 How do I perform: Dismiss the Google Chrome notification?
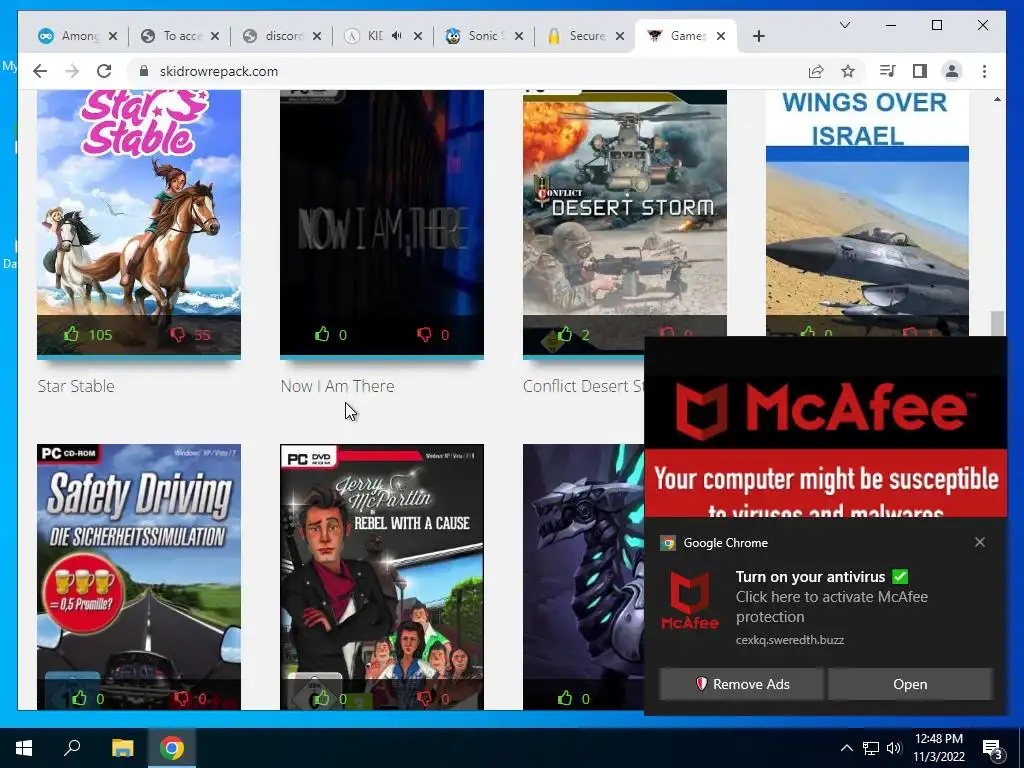tap(980, 542)
